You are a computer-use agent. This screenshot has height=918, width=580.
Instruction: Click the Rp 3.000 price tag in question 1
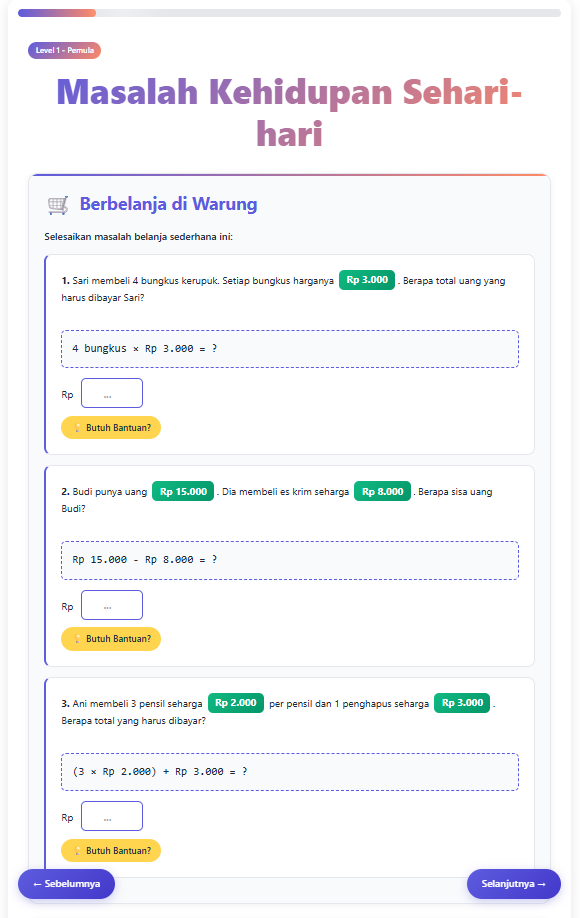tap(367, 280)
